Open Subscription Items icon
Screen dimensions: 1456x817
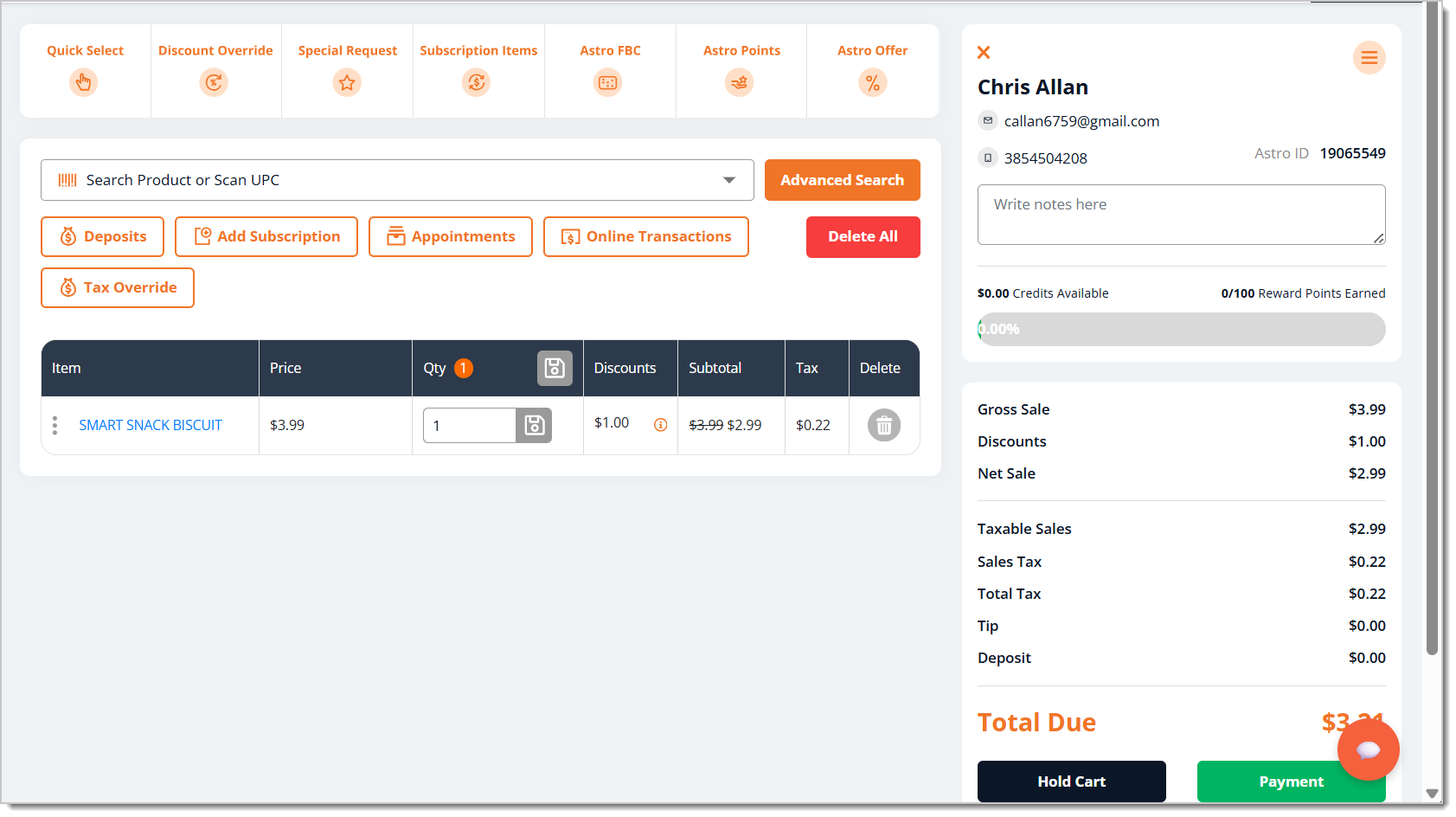pyautogui.click(x=477, y=82)
